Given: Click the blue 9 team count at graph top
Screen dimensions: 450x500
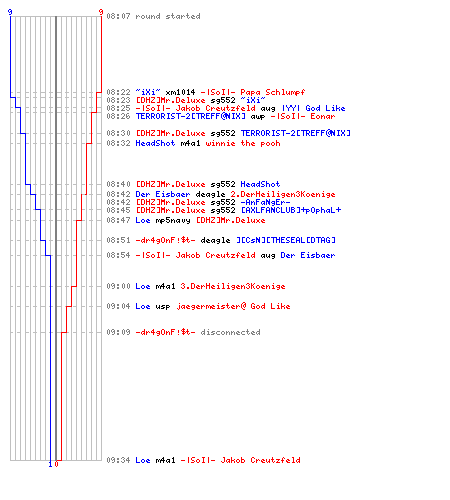Looking at the screenshot, I should 10,12.
